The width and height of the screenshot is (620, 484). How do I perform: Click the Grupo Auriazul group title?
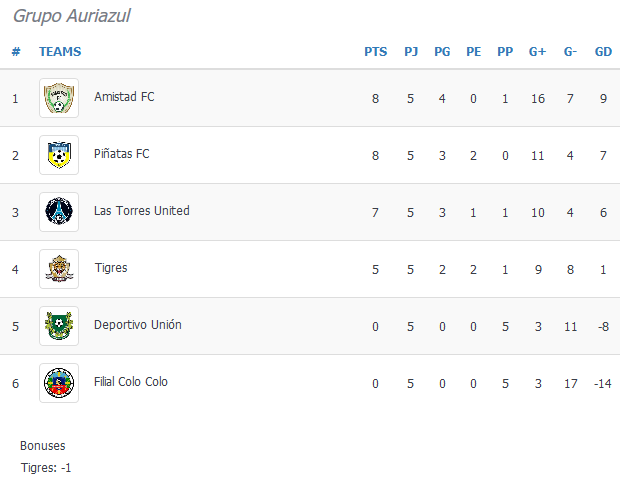[x=72, y=16]
